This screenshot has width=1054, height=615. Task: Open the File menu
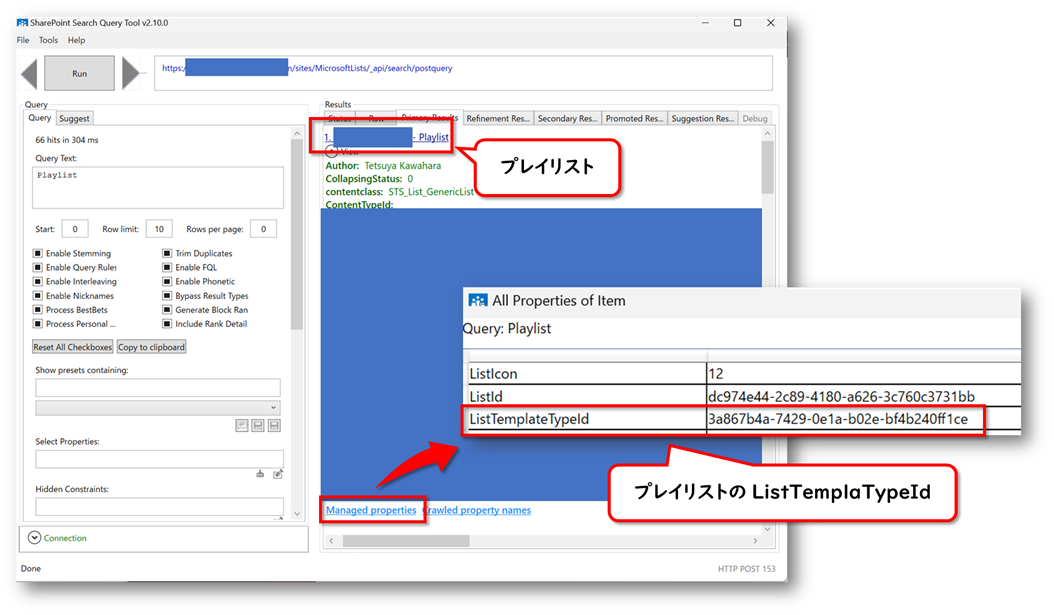(x=23, y=40)
